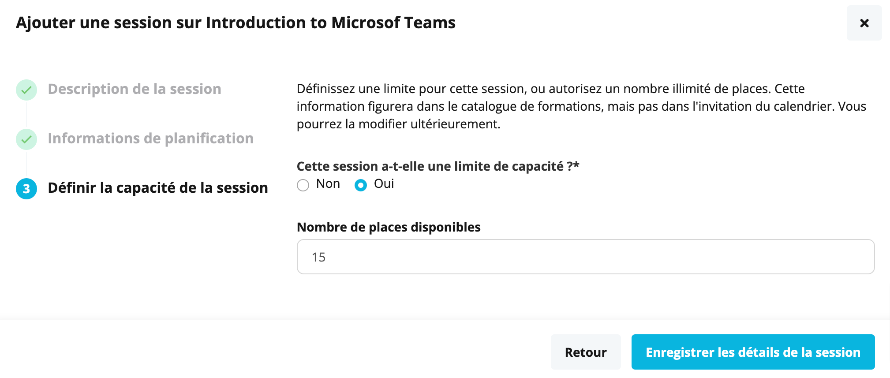890x378 pixels.
Task: Click the blue step 3 number badge
Action: (x=26, y=188)
